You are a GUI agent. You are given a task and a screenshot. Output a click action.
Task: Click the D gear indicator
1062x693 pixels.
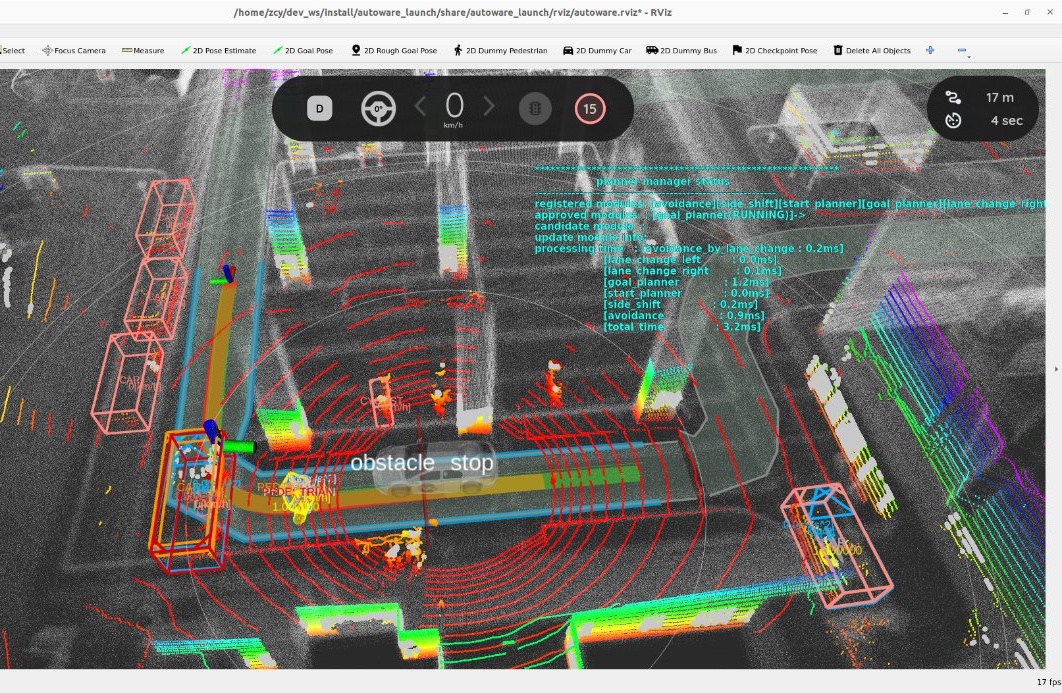point(320,108)
